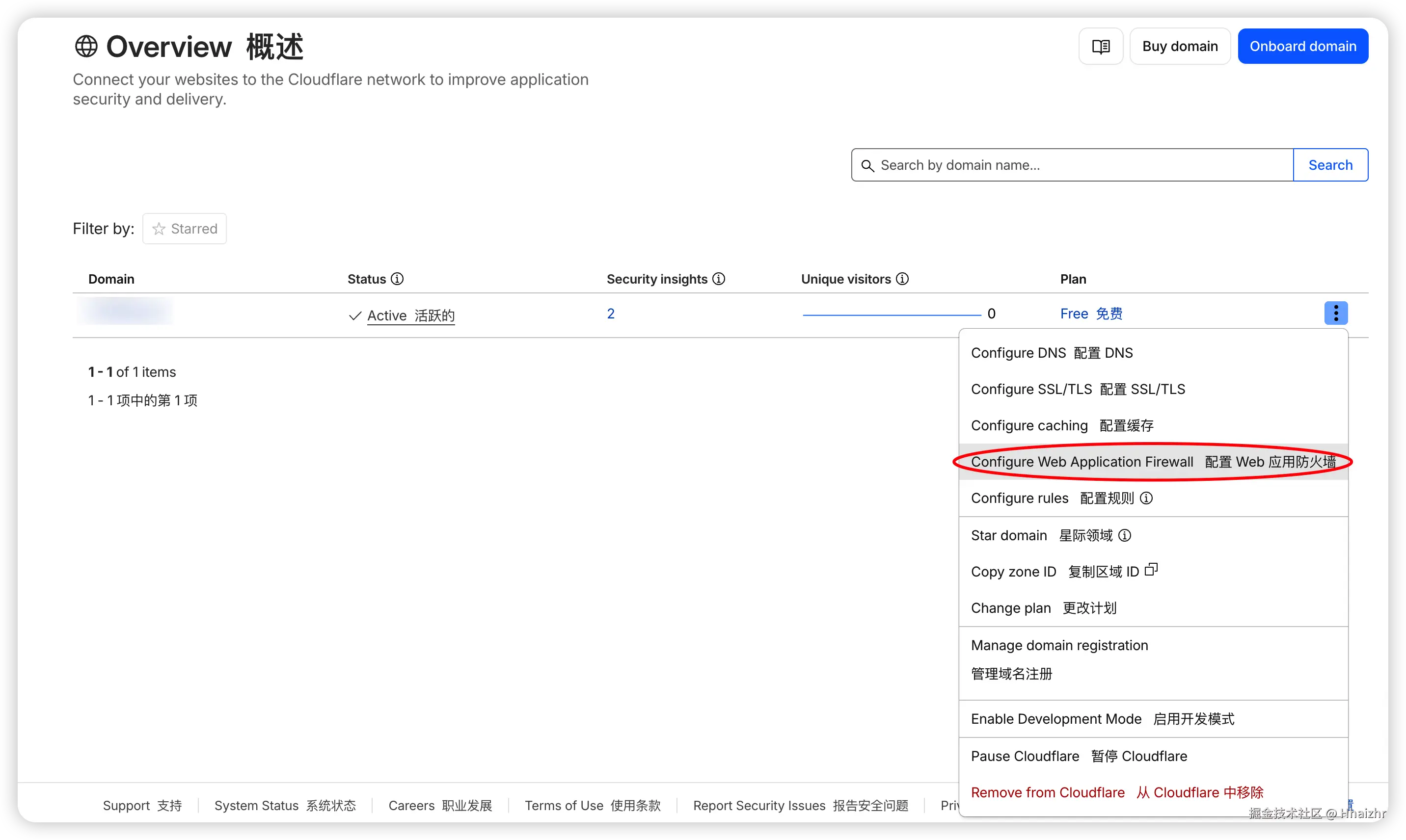
Task: Click the three-dot domain actions button
Action: [x=1335, y=313]
